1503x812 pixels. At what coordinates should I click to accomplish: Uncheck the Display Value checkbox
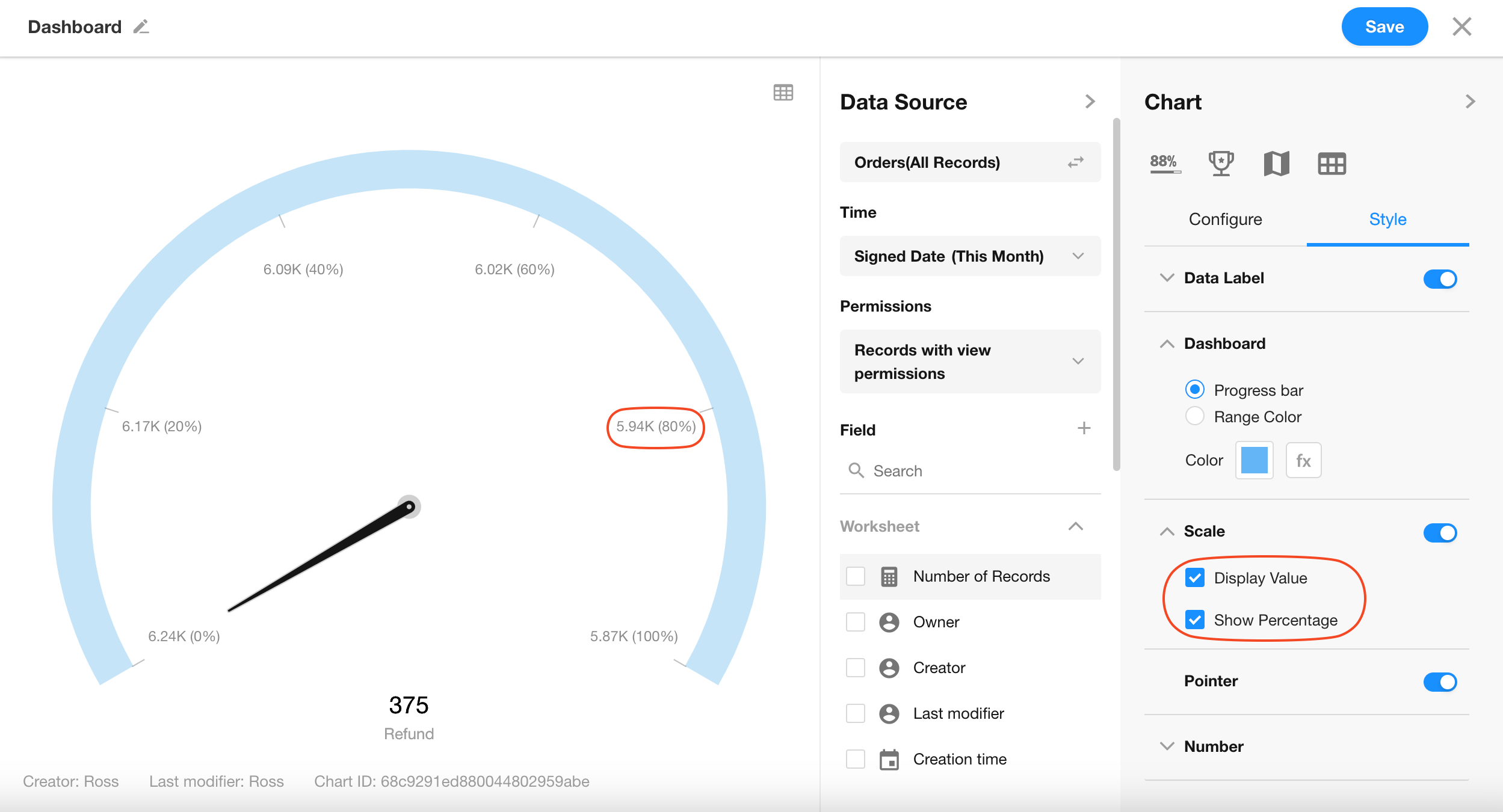point(1195,578)
